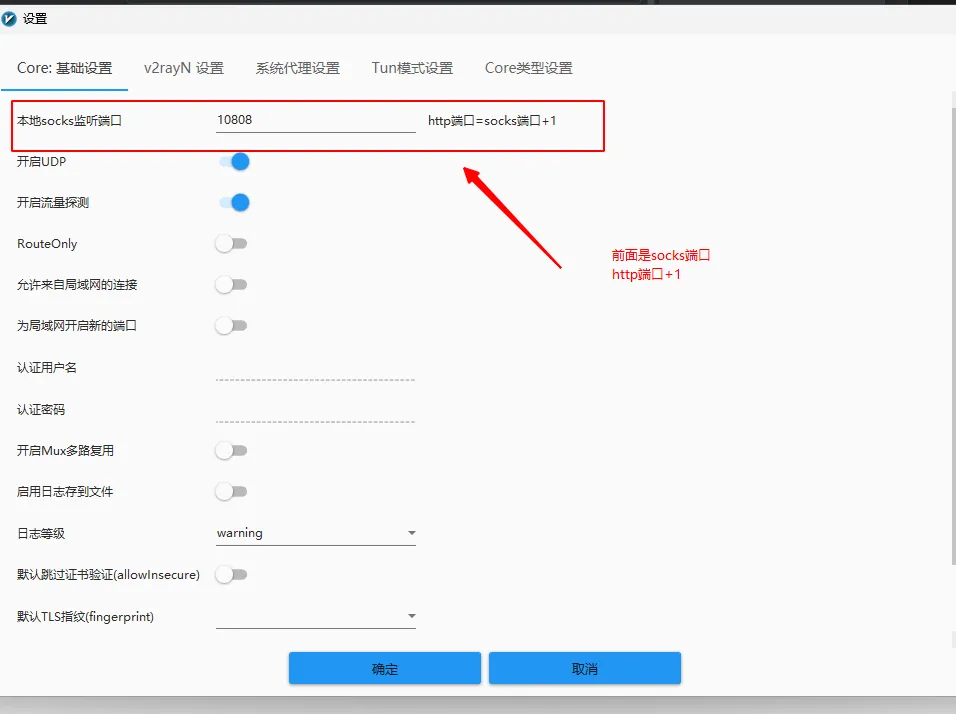Enable 开启Mux多路复用 toggle
956x714 pixels.
click(x=231, y=451)
